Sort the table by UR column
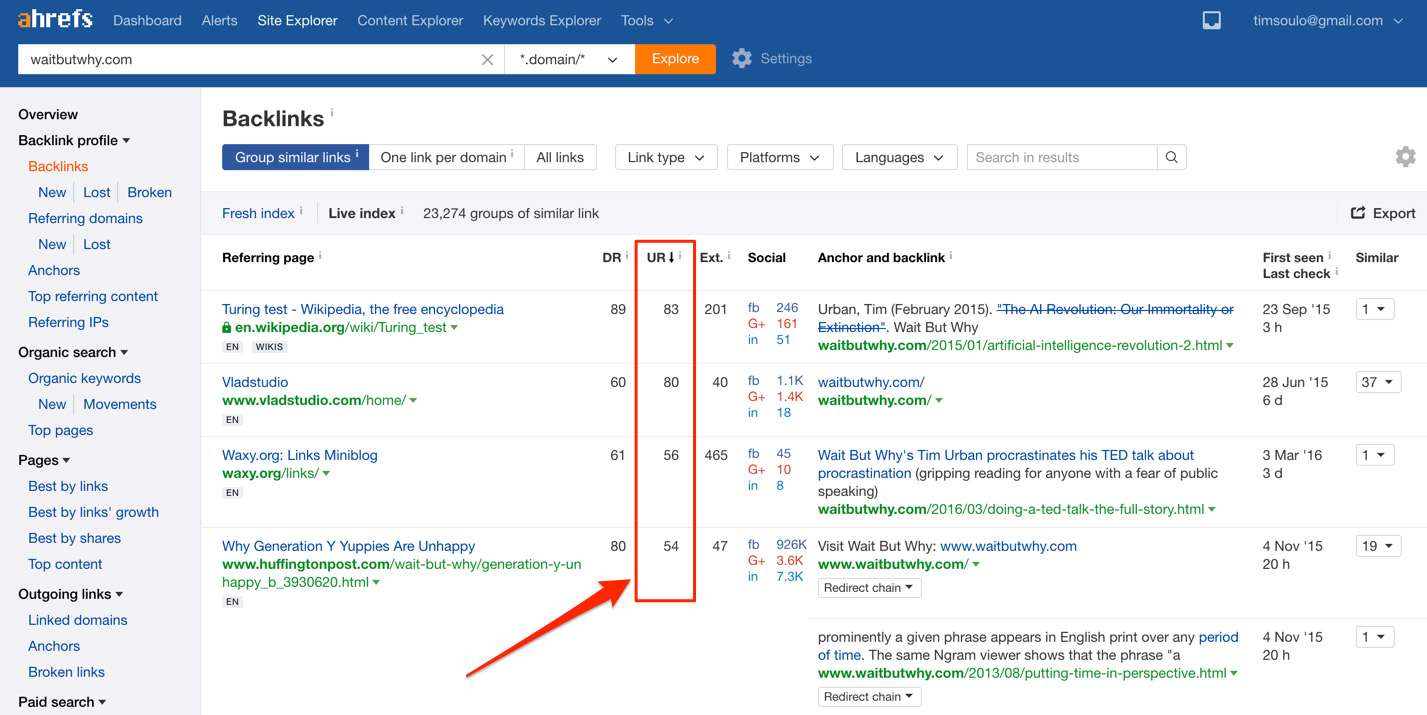 pos(661,257)
